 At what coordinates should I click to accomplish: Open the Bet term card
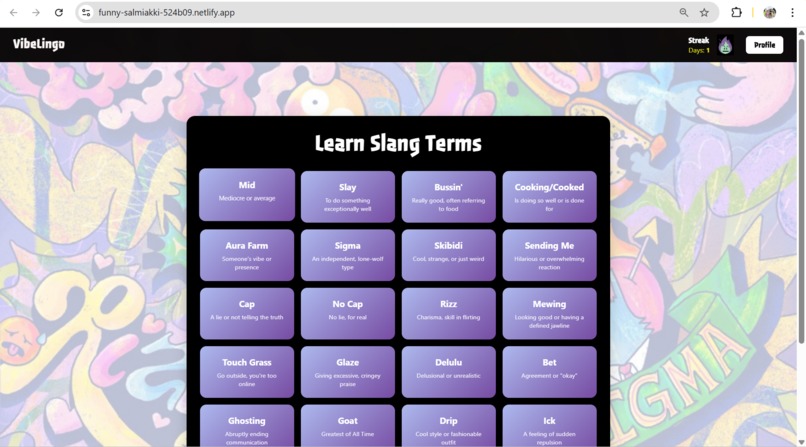[x=549, y=372]
